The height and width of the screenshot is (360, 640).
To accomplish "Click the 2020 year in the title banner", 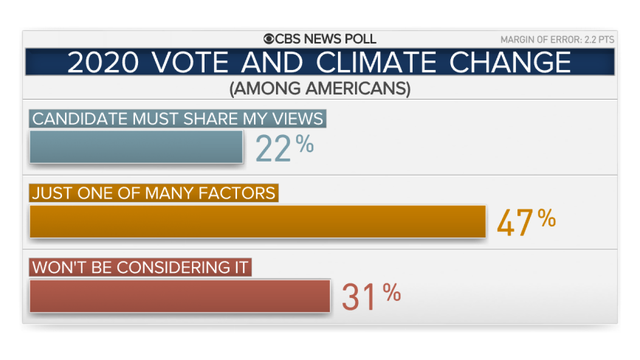I will [103, 62].
